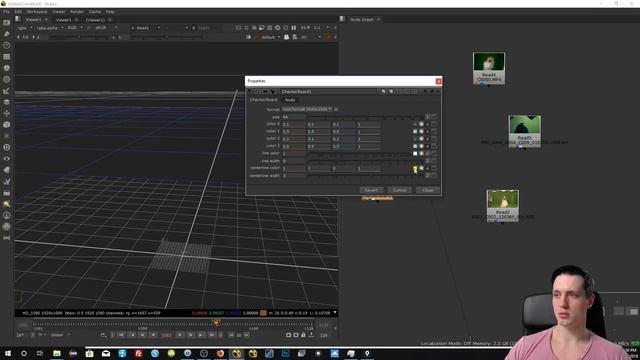
Task: Open FileZilla from the taskbar
Action: point(138,353)
